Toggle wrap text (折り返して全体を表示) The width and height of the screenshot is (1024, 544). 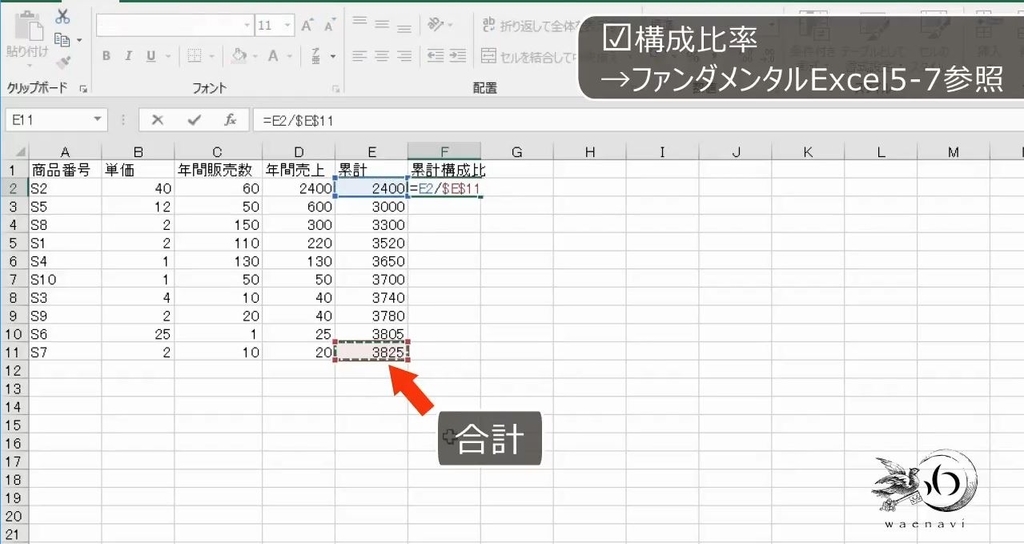click(x=530, y=25)
